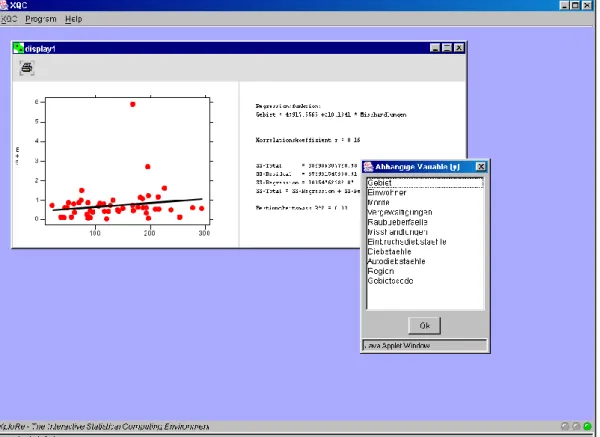
Task: Click the regression function equation line
Action: [331, 114]
